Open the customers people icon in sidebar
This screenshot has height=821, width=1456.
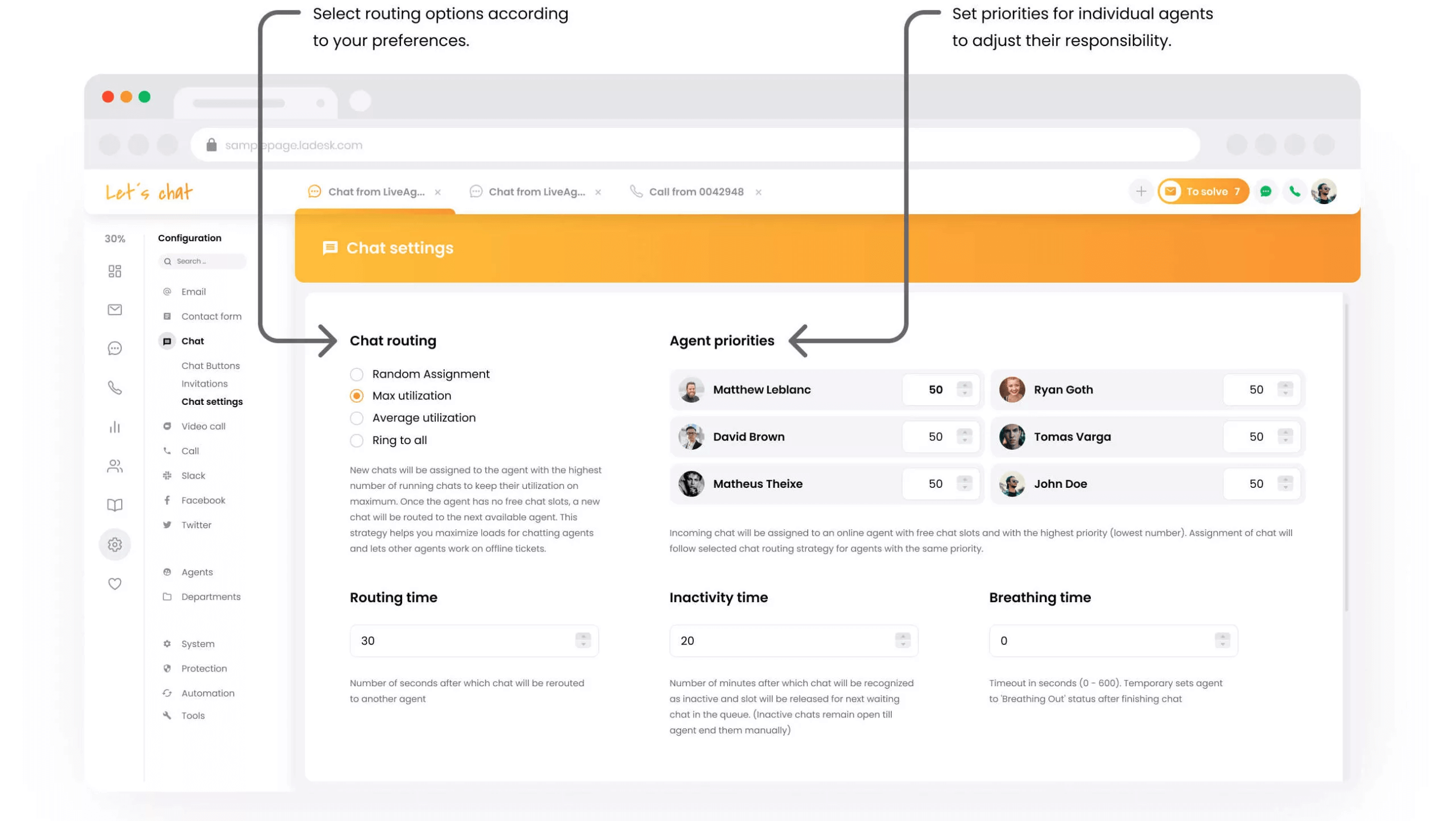[114, 466]
